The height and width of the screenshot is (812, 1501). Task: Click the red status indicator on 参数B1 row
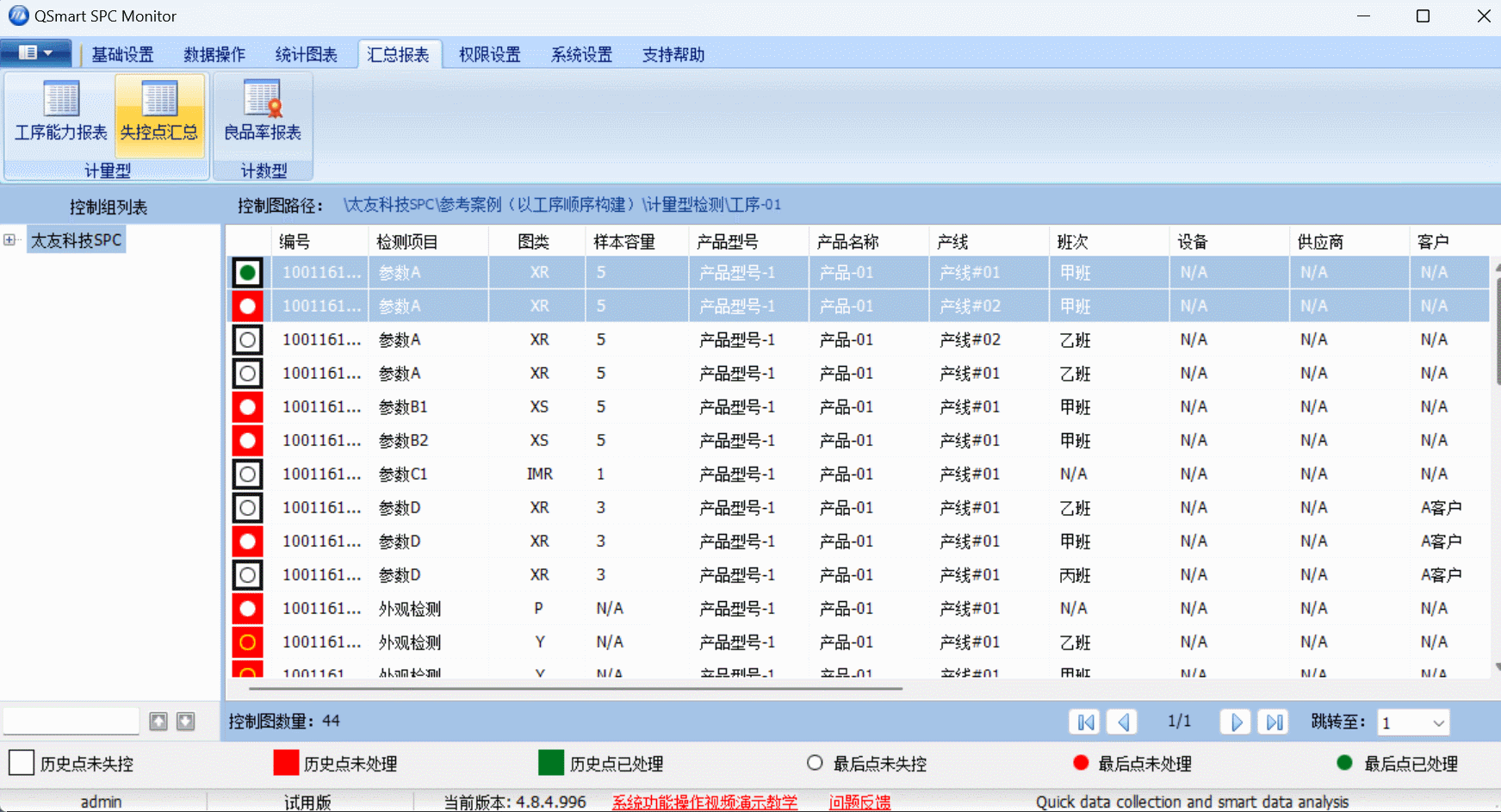[x=247, y=406]
